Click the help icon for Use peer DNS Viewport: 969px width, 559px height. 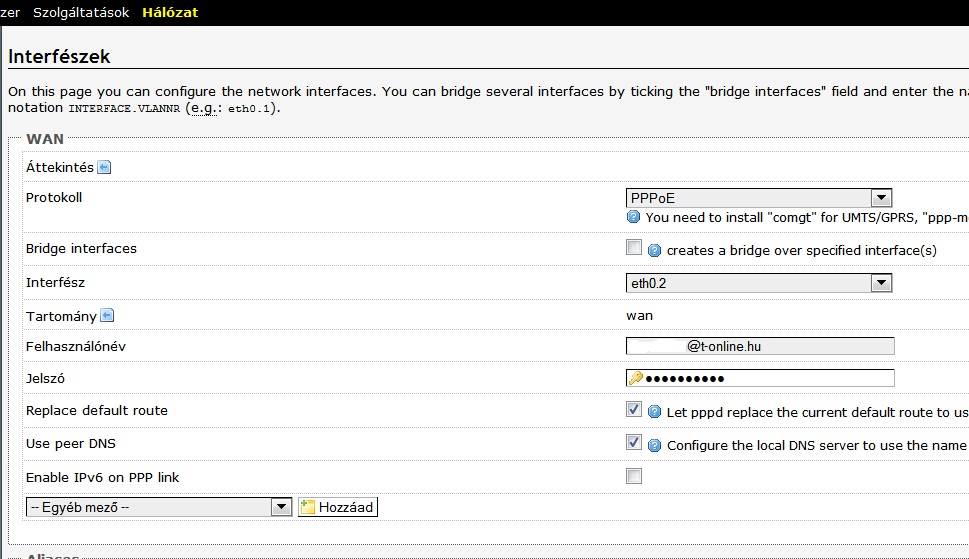click(x=655, y=445)
